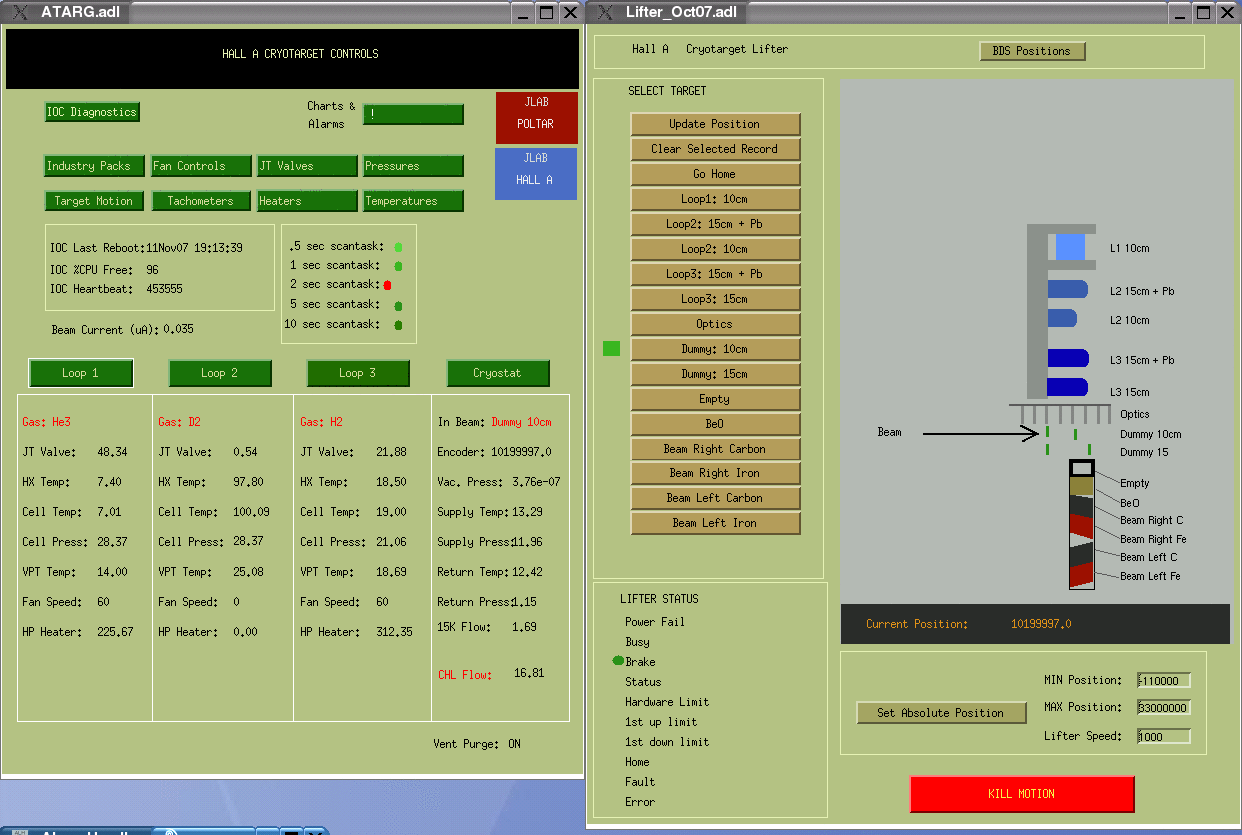Click the MAX Position input field

coord(1164,708)
